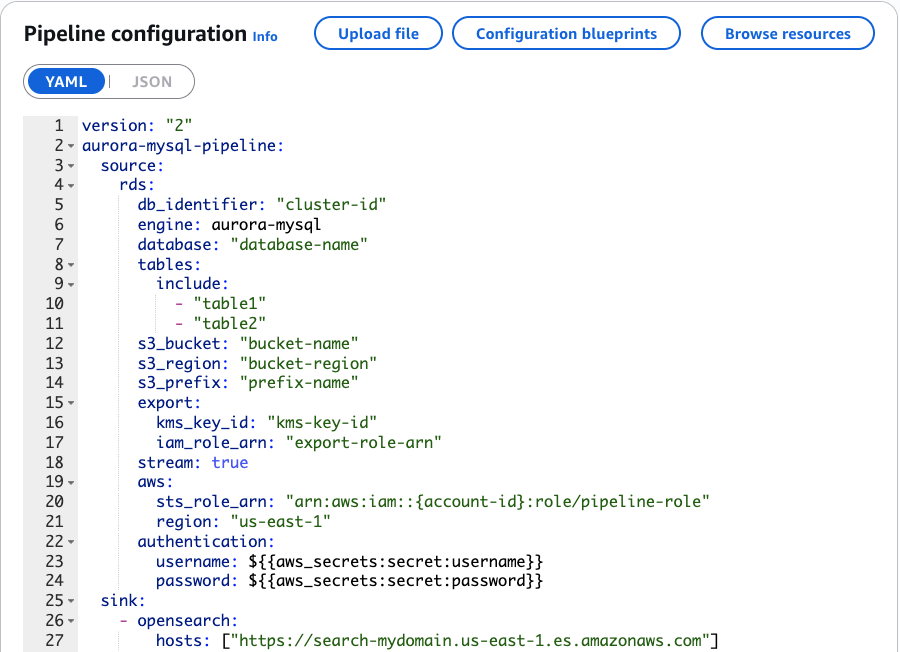Collapse the aws block on line 19

pyautogui.click(x=71, y=483)
